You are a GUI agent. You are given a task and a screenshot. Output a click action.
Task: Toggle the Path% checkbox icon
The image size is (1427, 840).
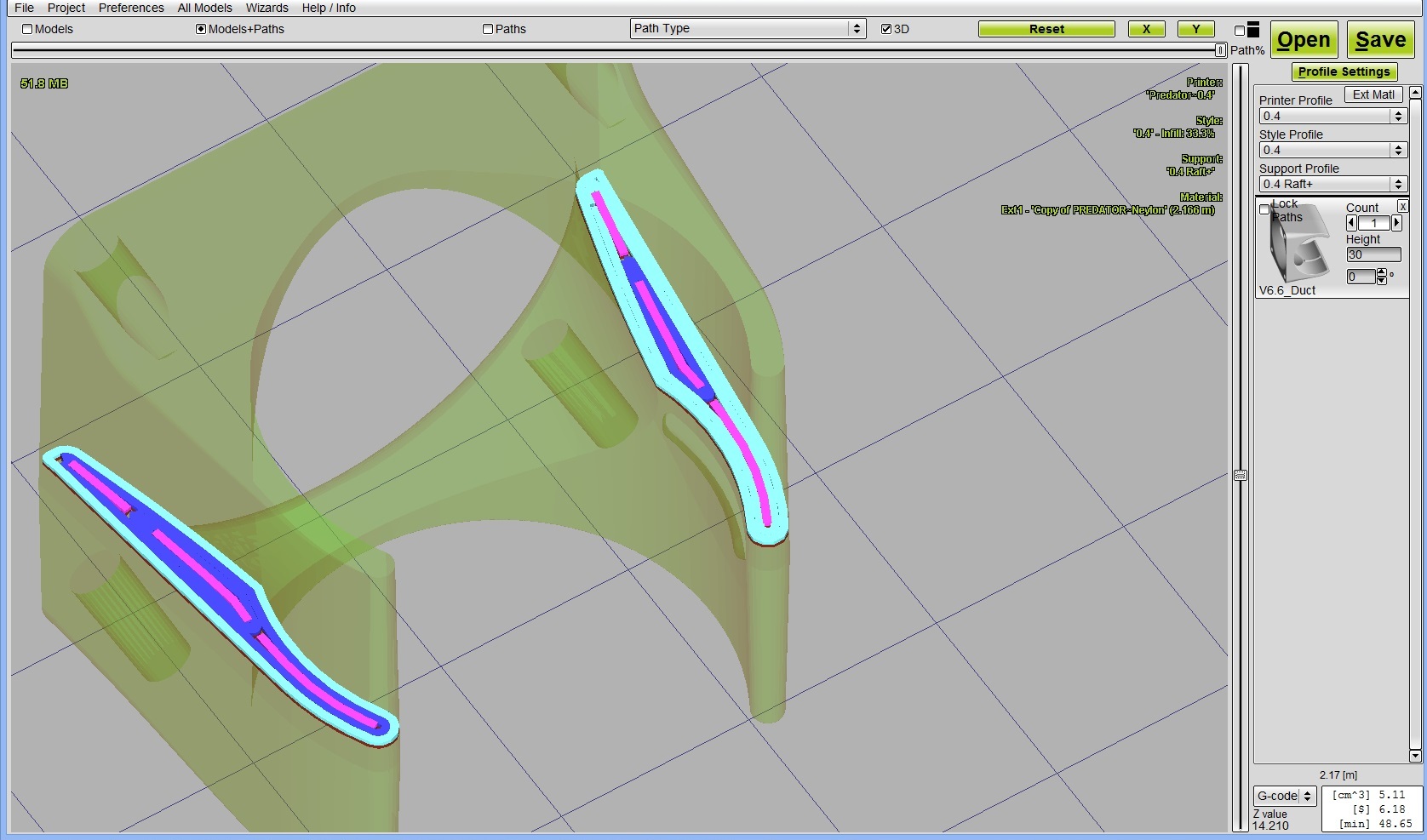pos(1240,31)
